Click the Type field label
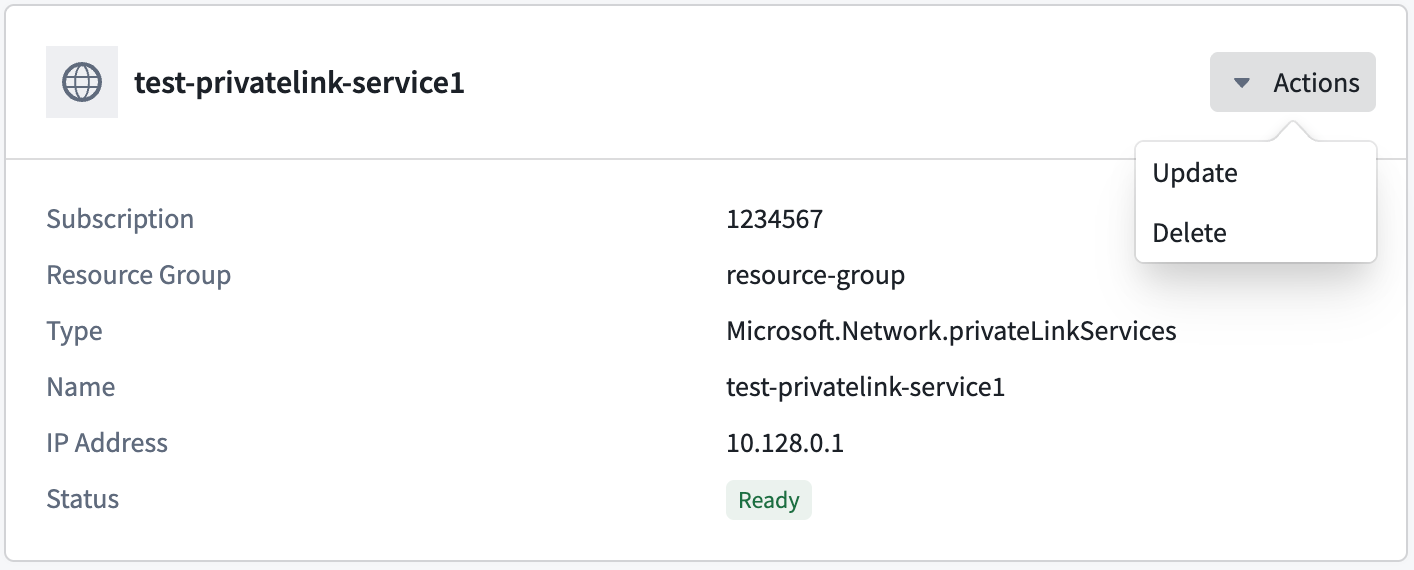Viewport: 1414px width, 570px height. click(x=74, y=331)
